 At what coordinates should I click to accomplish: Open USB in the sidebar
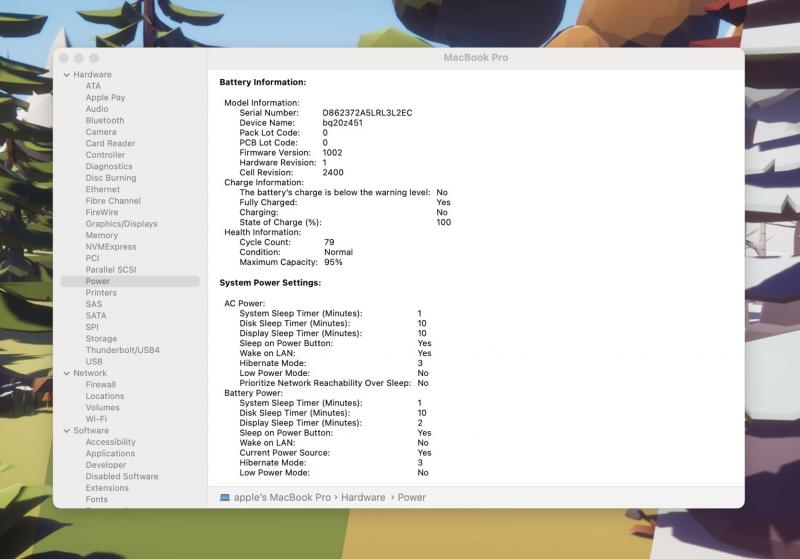tap(94, 362)
